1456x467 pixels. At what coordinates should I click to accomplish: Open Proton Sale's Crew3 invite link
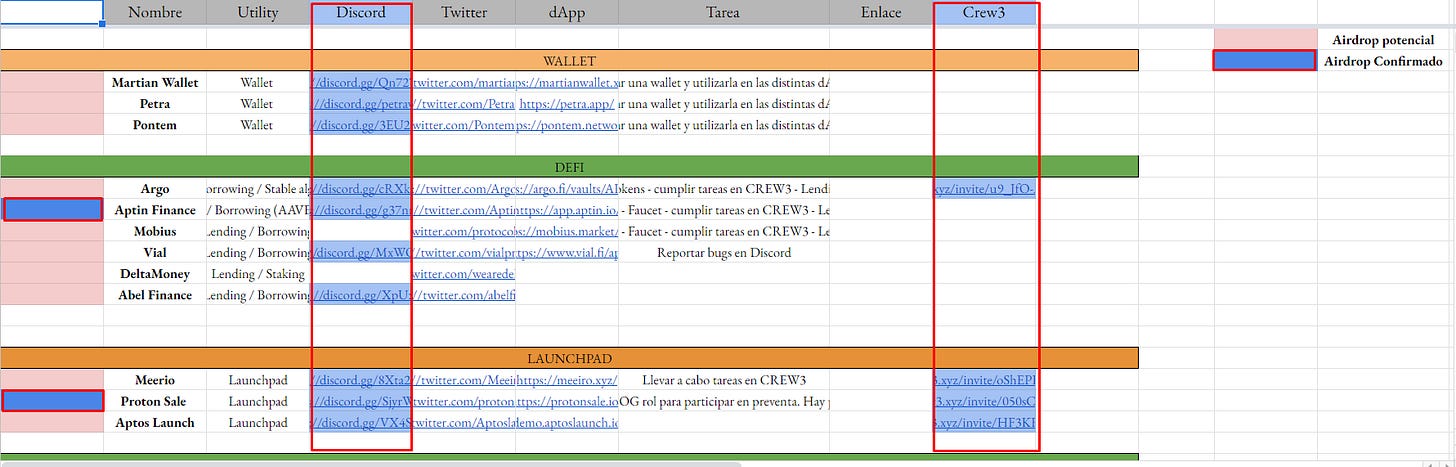pyautogui.click(x=985, y=401)
